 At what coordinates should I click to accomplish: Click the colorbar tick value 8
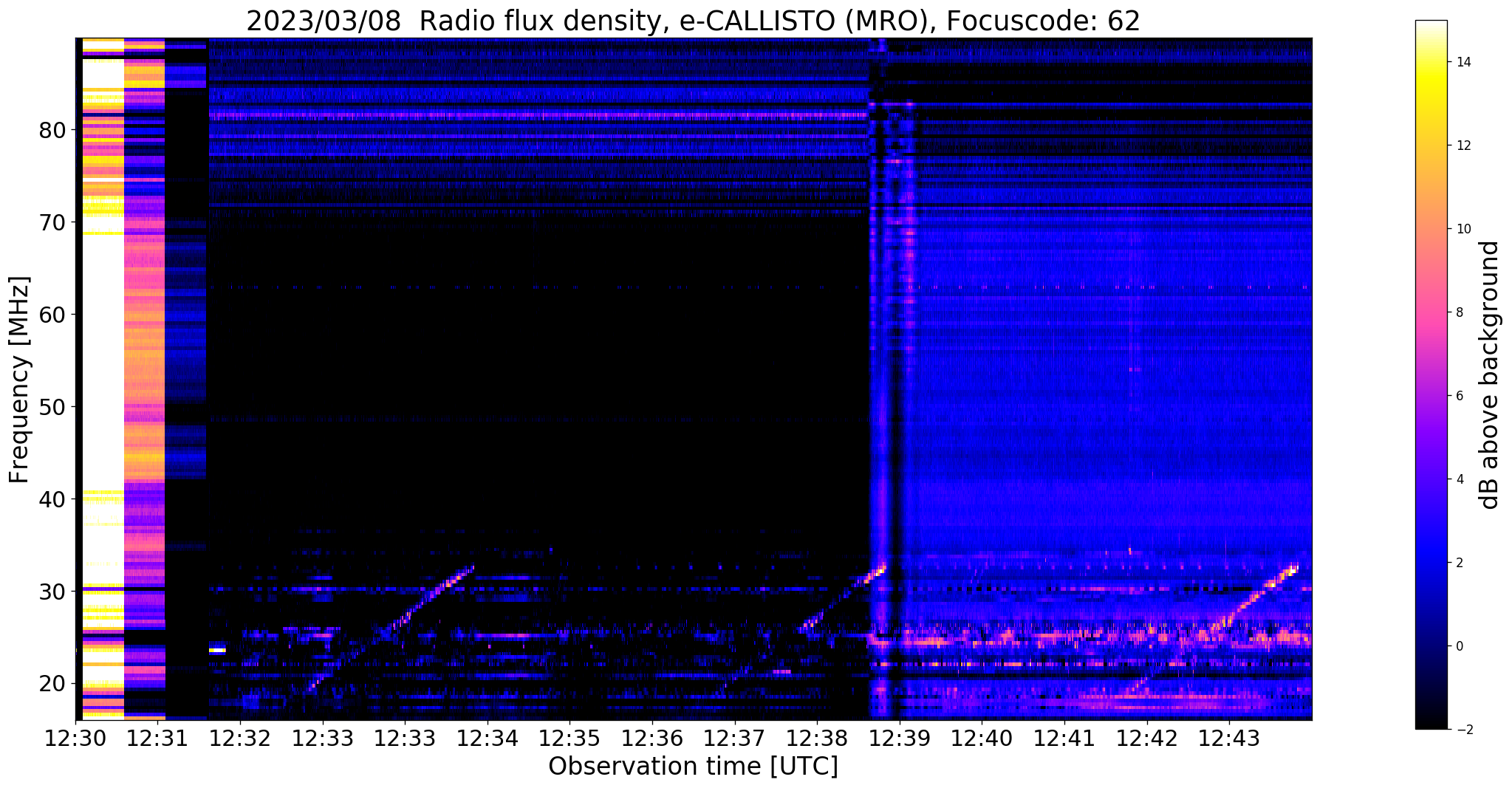[x=1459, y=312]
